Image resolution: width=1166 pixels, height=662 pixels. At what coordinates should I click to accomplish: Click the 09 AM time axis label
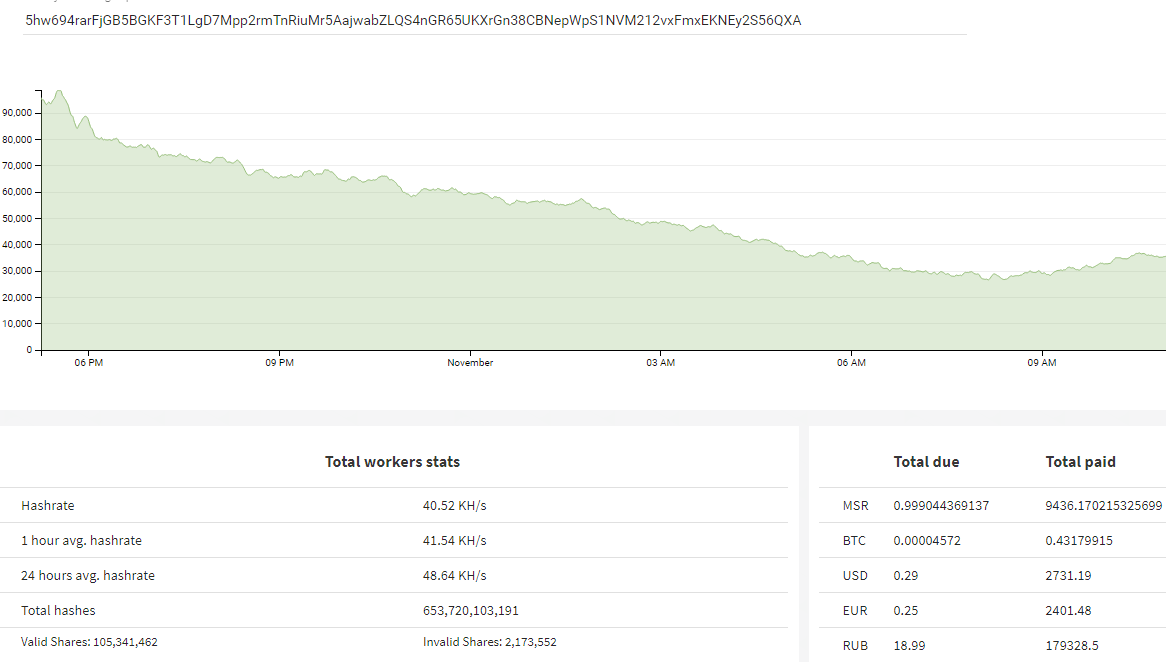(1042, 363)
